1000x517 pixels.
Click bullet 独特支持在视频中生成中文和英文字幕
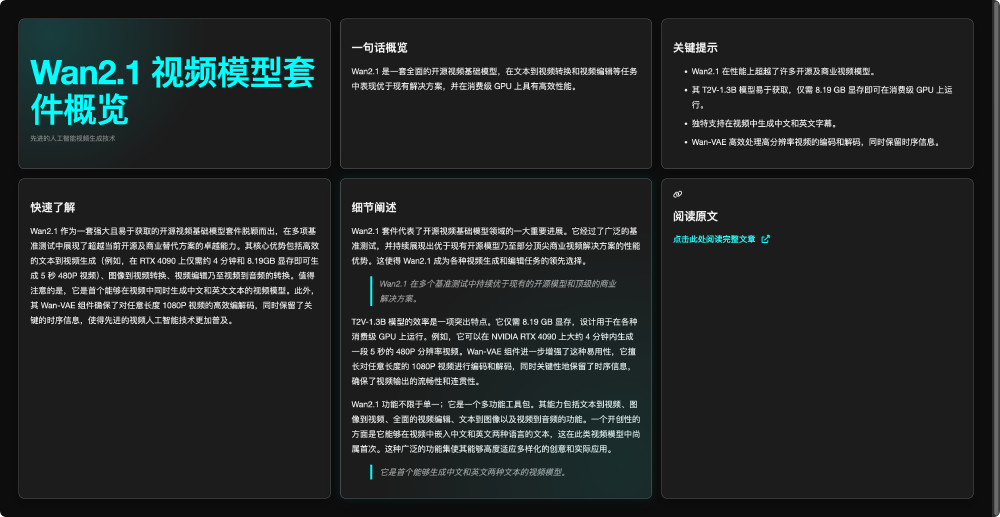pos(764,124)
